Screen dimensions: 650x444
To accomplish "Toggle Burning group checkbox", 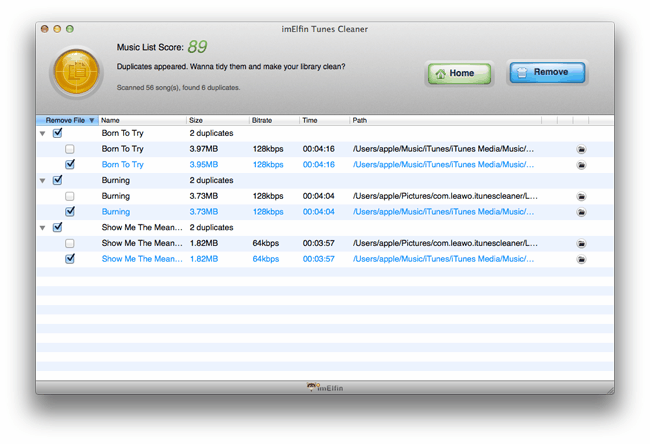I will pos(58,180).
